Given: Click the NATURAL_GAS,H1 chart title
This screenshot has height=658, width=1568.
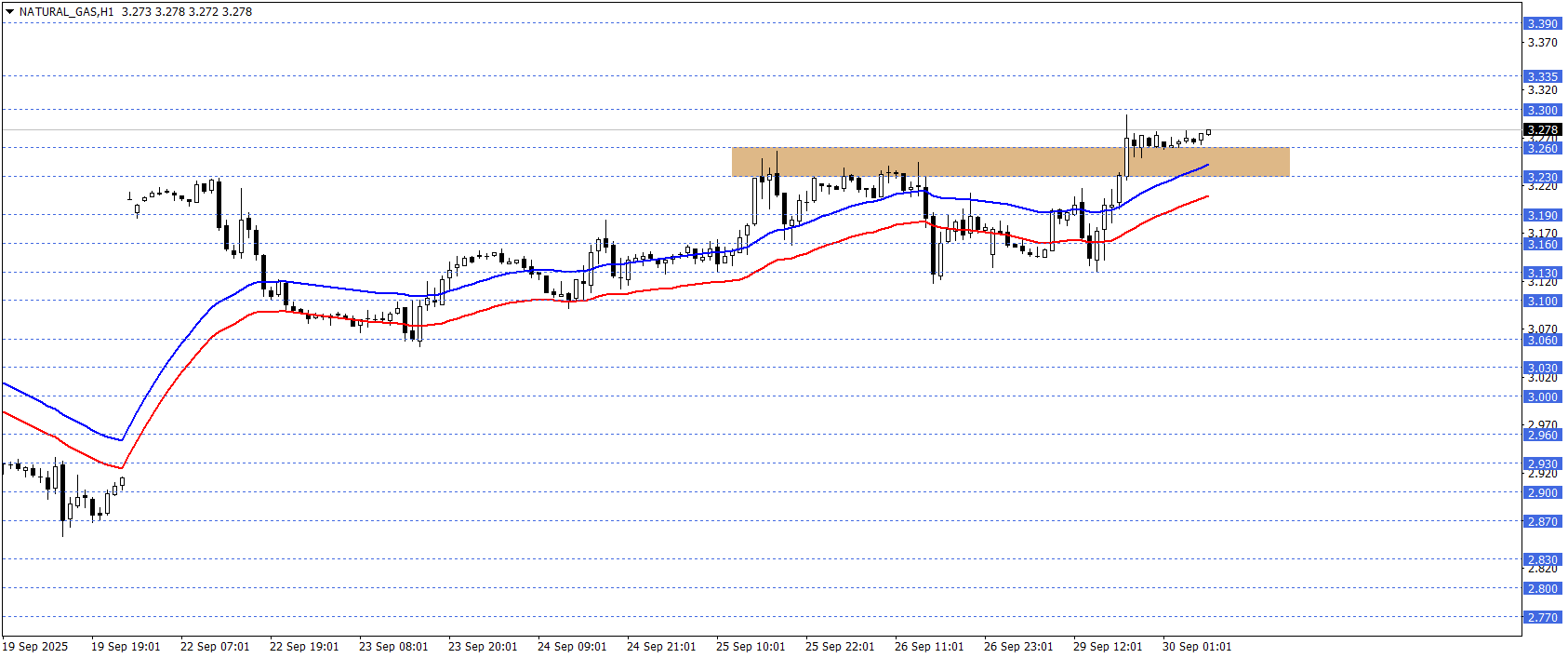Looking at the screenshot, I should coord(66,12).
